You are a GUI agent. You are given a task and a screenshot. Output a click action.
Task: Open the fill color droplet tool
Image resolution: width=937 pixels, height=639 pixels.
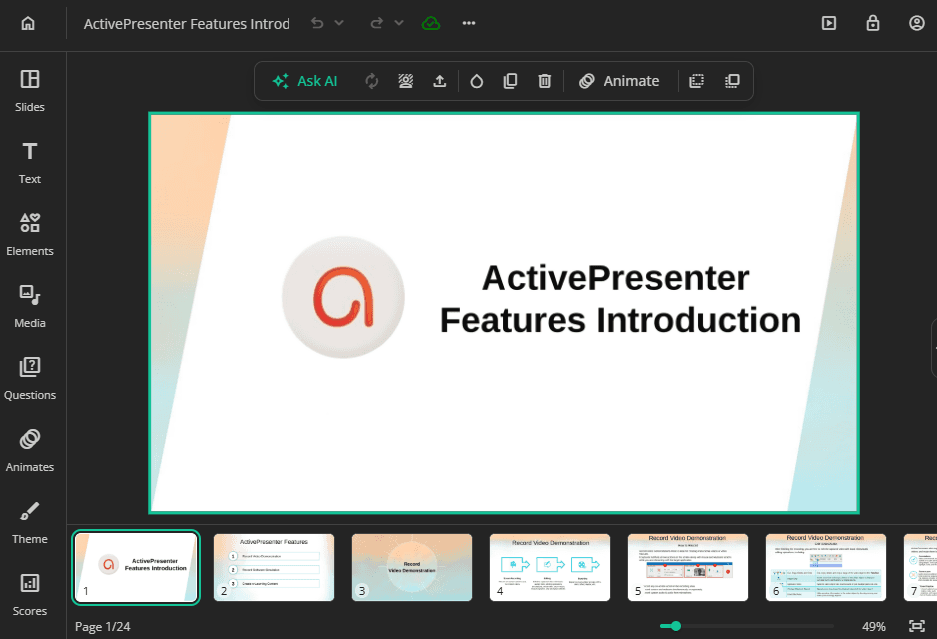[476, 81]
